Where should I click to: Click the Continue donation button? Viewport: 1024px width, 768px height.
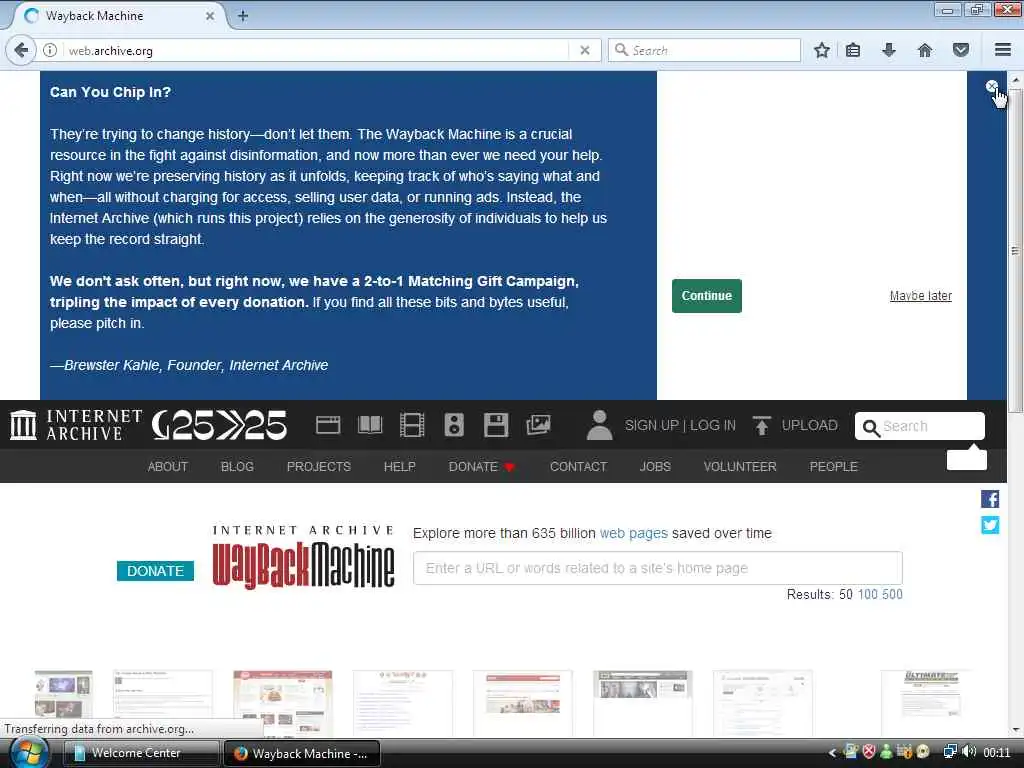pos(707,296)
